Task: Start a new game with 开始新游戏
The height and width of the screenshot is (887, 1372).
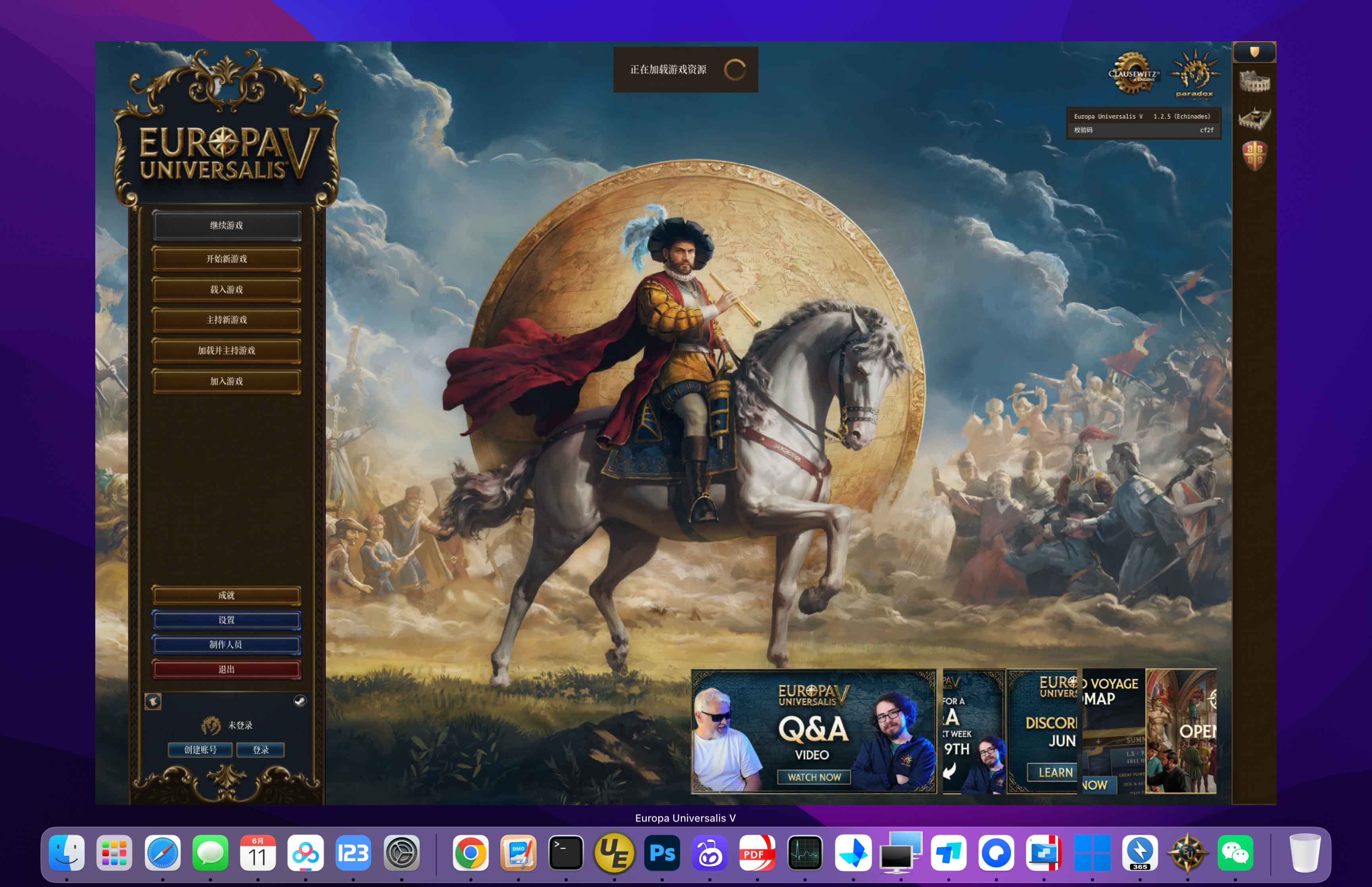Action: coord(227,258)
